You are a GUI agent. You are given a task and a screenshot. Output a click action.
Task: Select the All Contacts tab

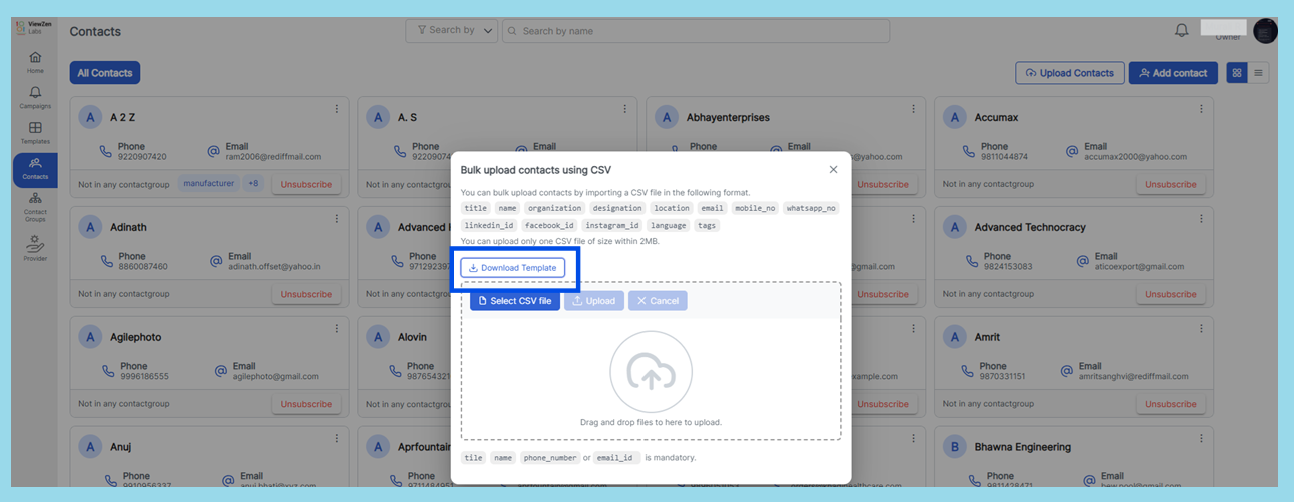[105, 73]
